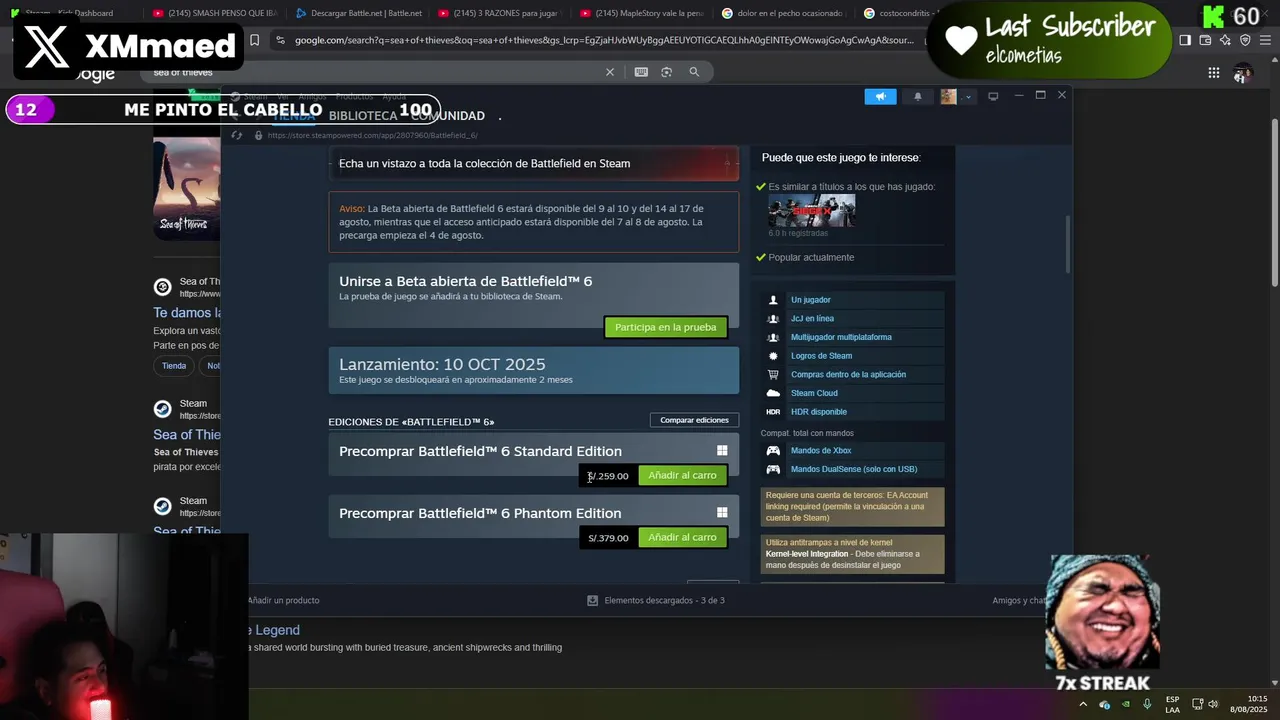
Task: Open Steam notifications bell
Action: tap(918, 96)
